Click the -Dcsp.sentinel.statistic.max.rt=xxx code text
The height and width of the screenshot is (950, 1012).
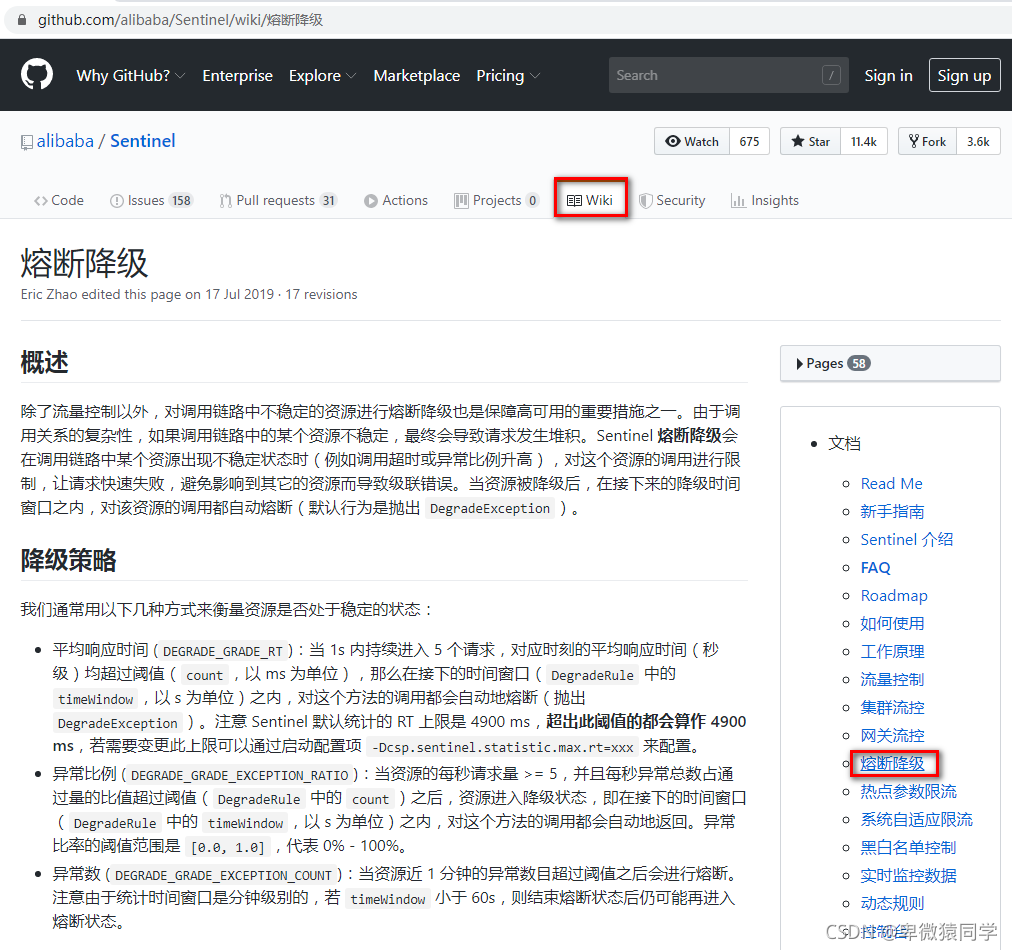502,747
